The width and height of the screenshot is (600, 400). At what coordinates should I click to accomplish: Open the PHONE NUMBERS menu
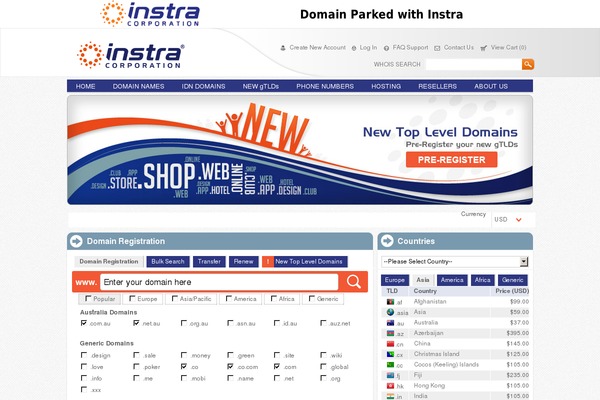(325, 86)
